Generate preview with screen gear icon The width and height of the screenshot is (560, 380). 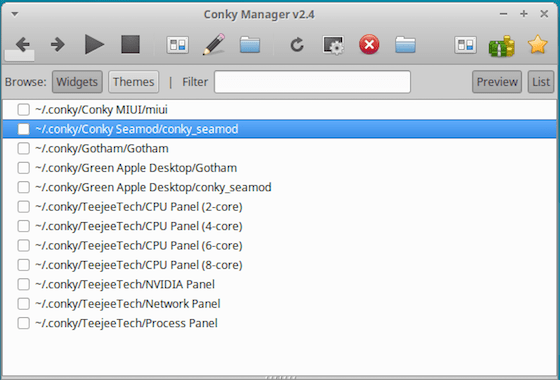click(333, 45)
